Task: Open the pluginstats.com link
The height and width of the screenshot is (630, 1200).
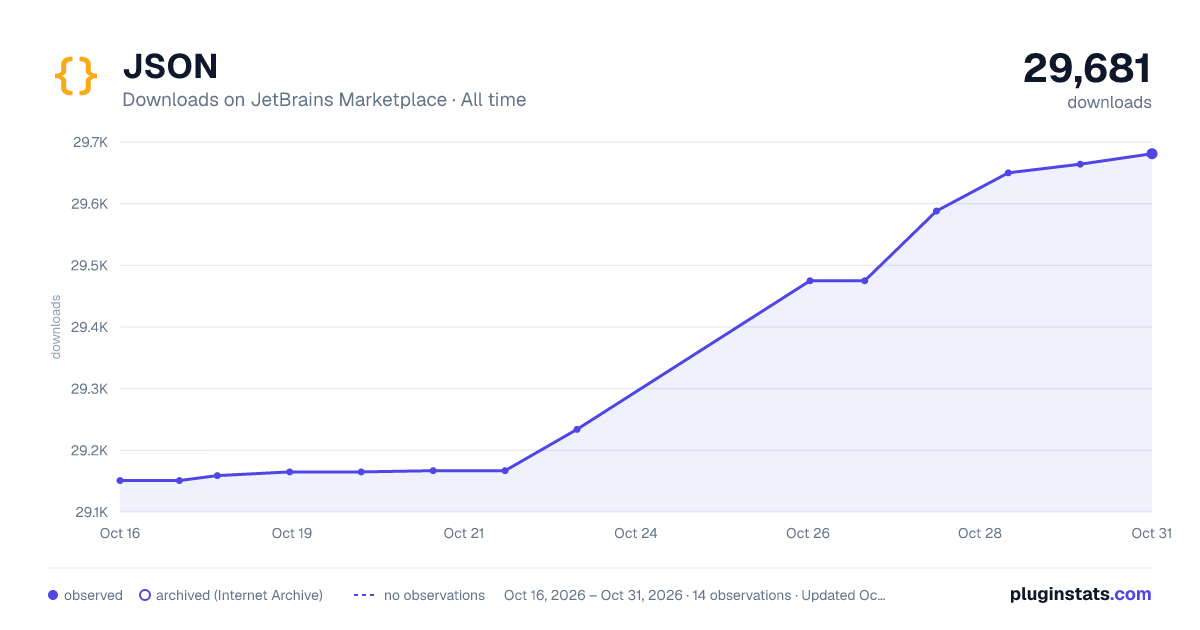Action: click(1080, 594)
